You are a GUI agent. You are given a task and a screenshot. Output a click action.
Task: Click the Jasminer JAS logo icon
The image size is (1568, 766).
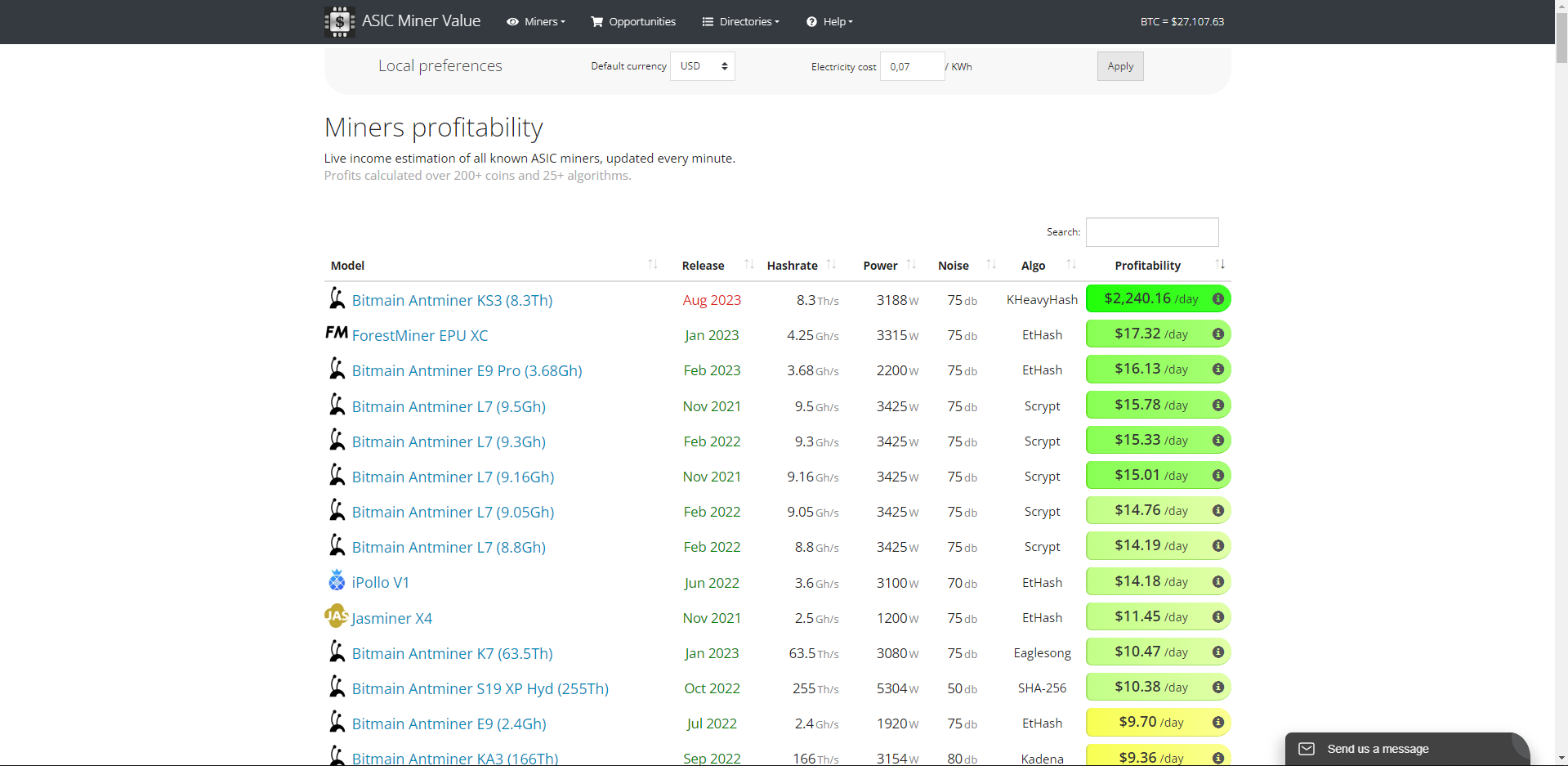[337, 616]
